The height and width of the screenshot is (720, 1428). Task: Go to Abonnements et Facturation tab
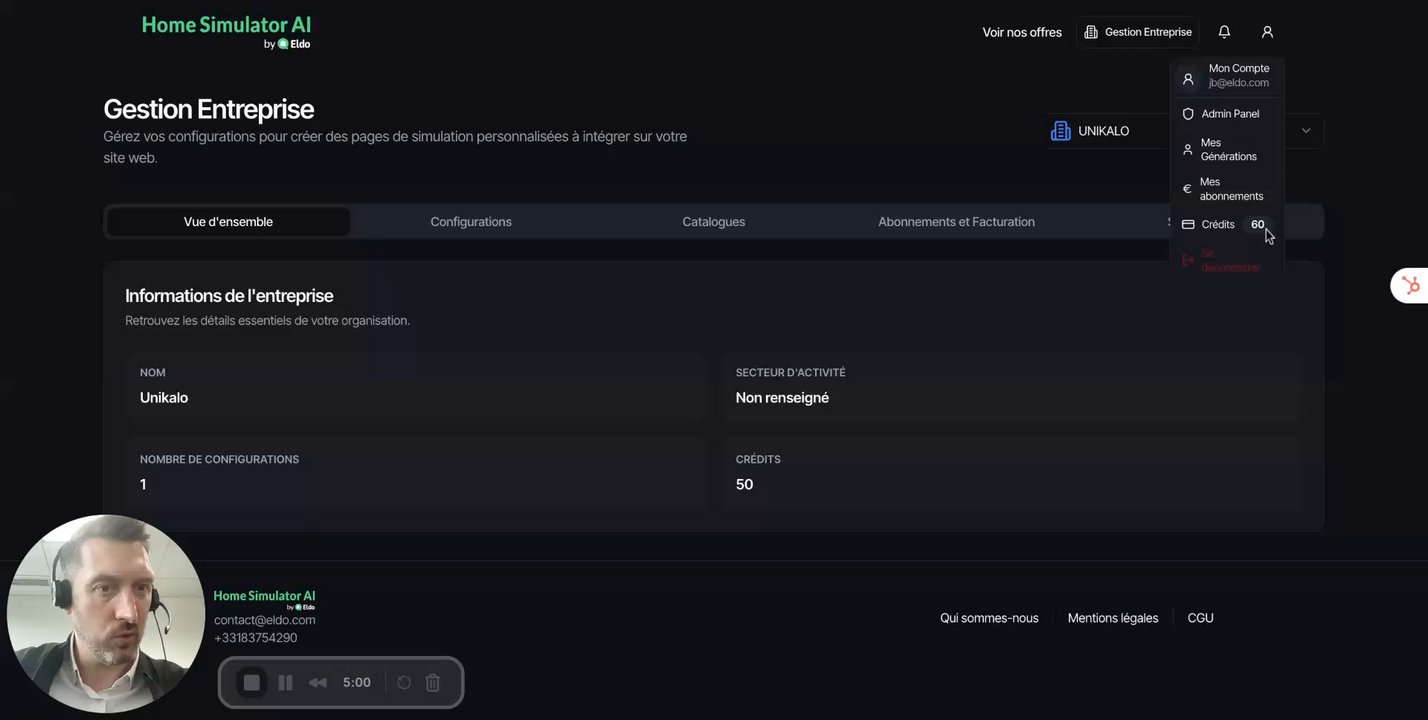pyautogui.click(x=956, y=222)
